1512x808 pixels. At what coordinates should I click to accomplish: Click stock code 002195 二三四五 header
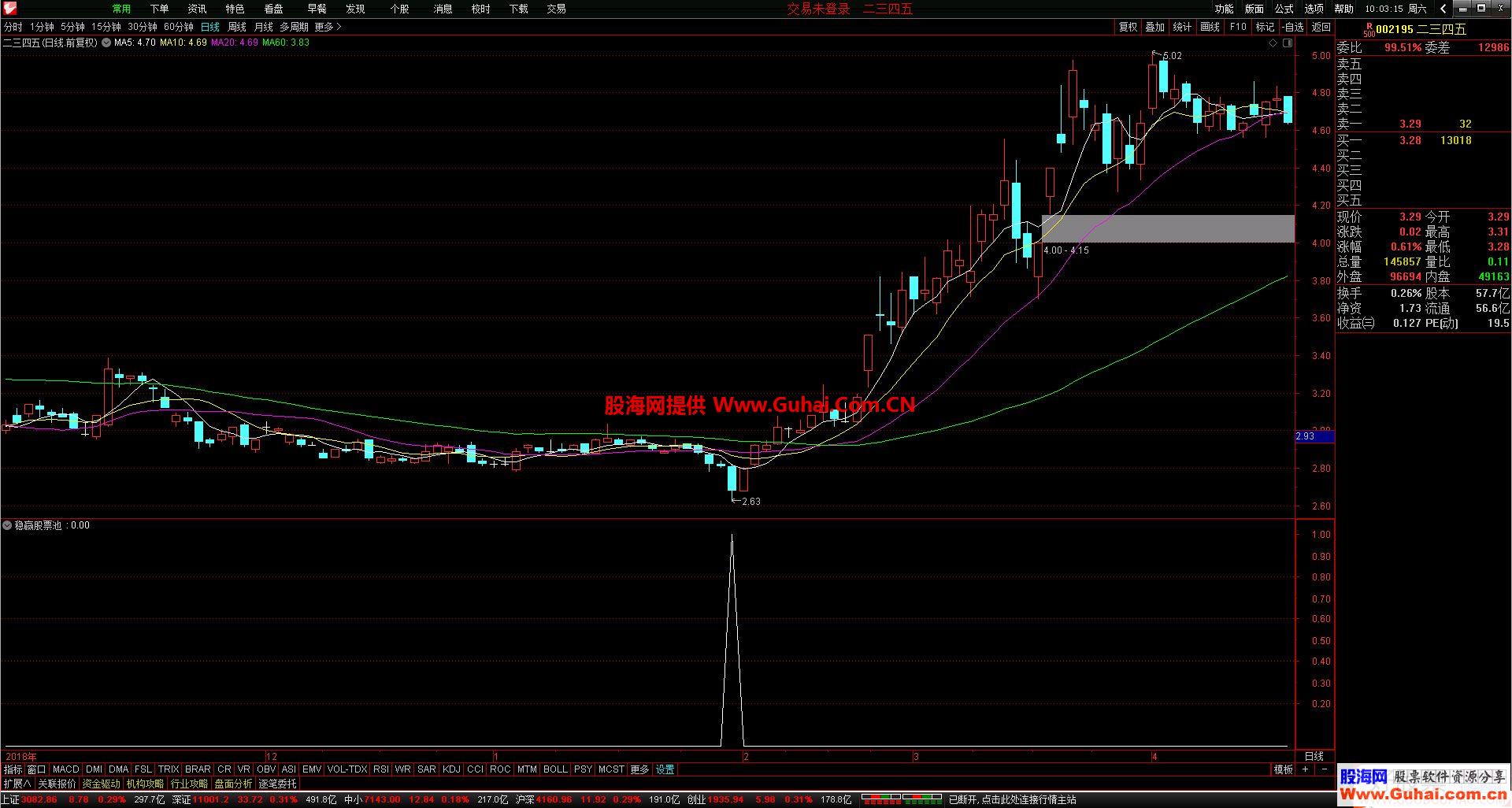[x=1421, y=29]
